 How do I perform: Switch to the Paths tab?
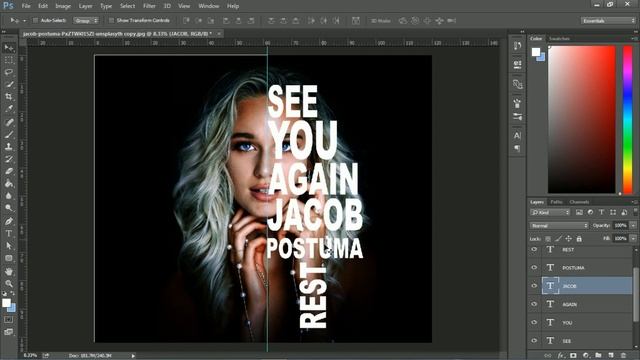(556, 202)
